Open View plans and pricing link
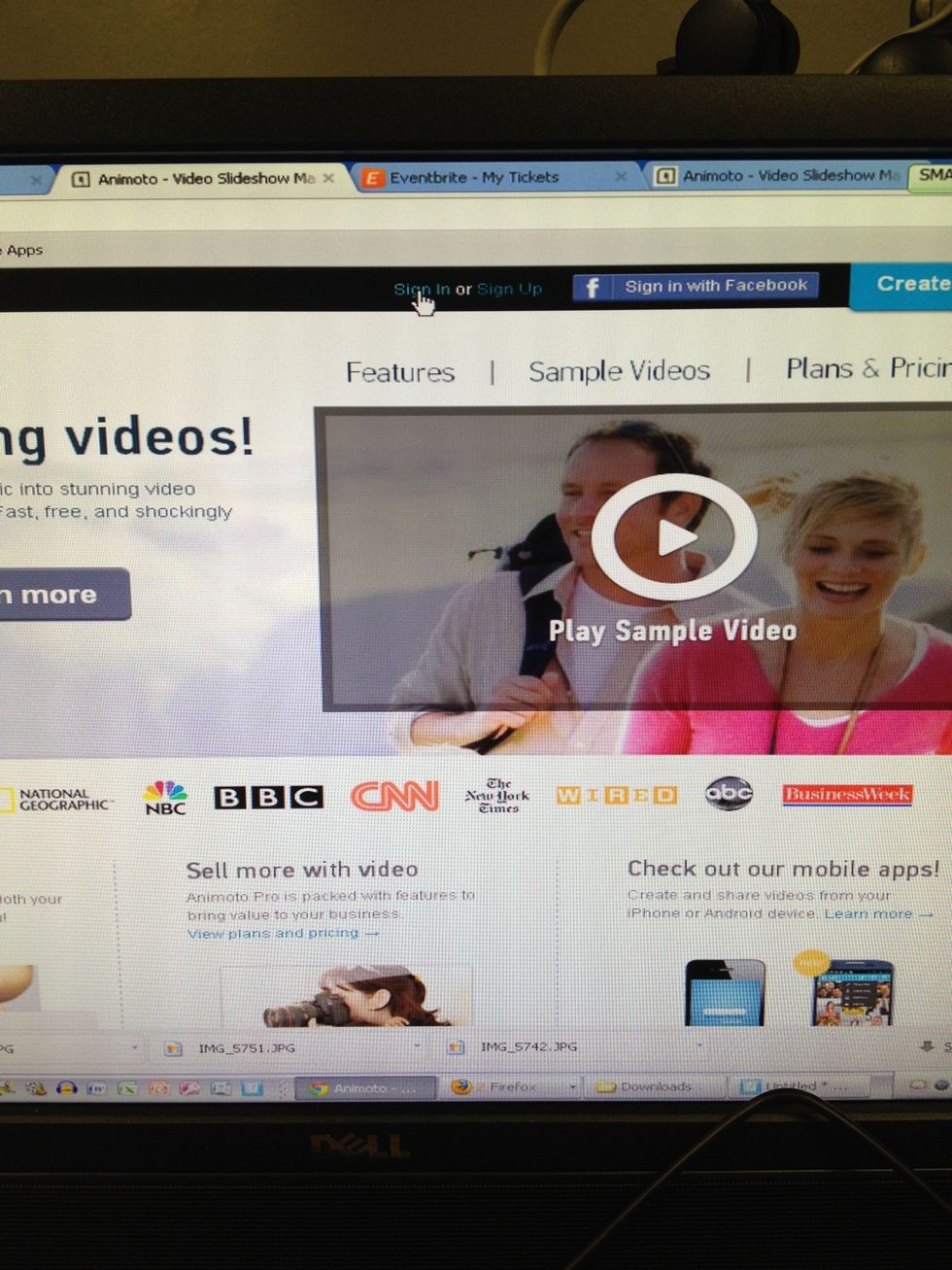The height and width of the screenshot is (1270, 952). (x=283, y=933)
